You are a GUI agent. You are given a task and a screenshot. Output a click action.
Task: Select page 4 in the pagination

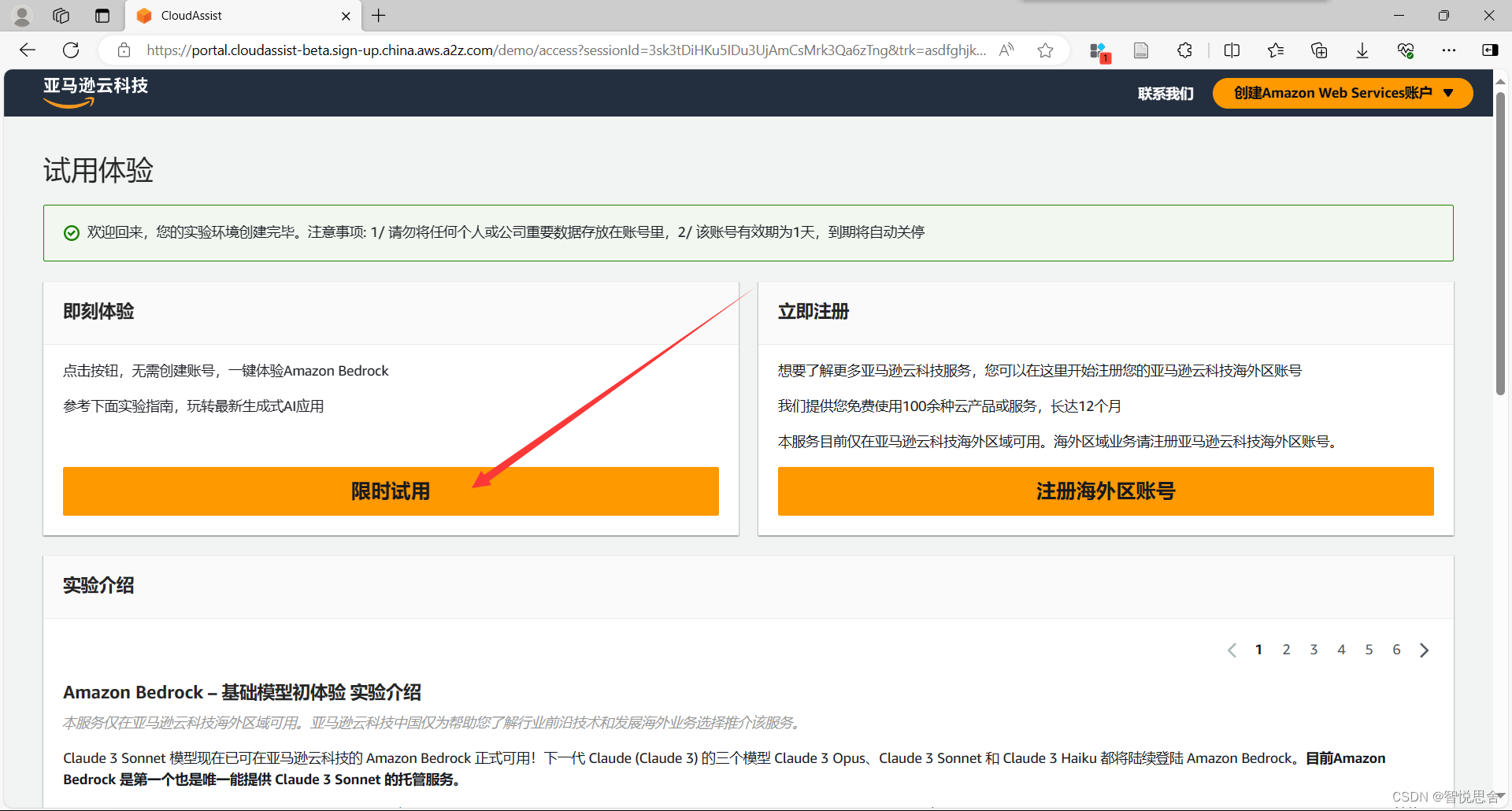tap(1341, 650)
